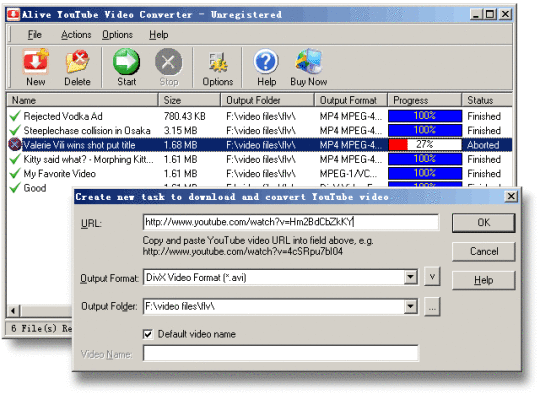Viewport: 540px width, 405px height.
Task: Click the DivX Video Format combo box text
Action: (196, 278)
